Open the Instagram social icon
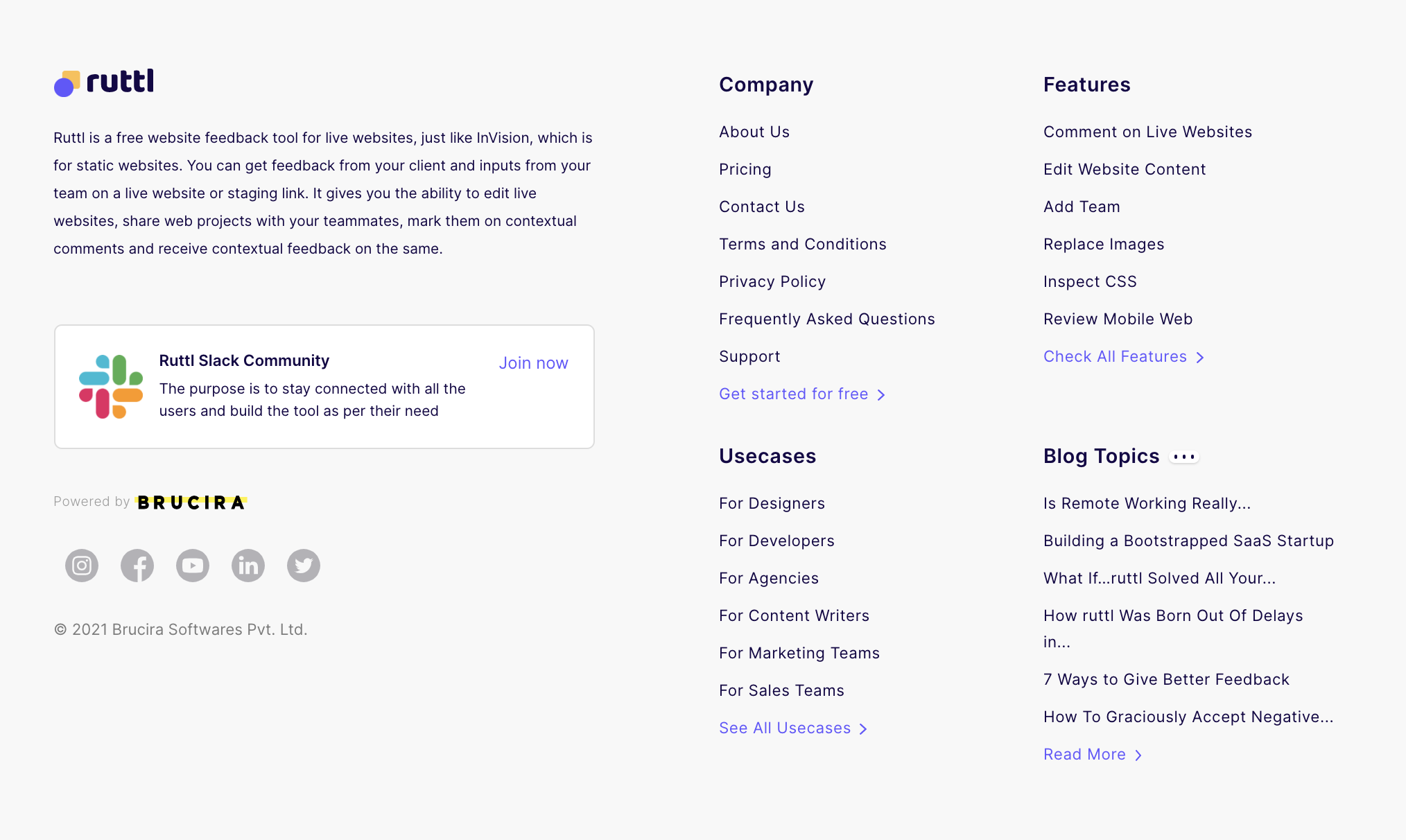1406x840 pixels. 82,566
